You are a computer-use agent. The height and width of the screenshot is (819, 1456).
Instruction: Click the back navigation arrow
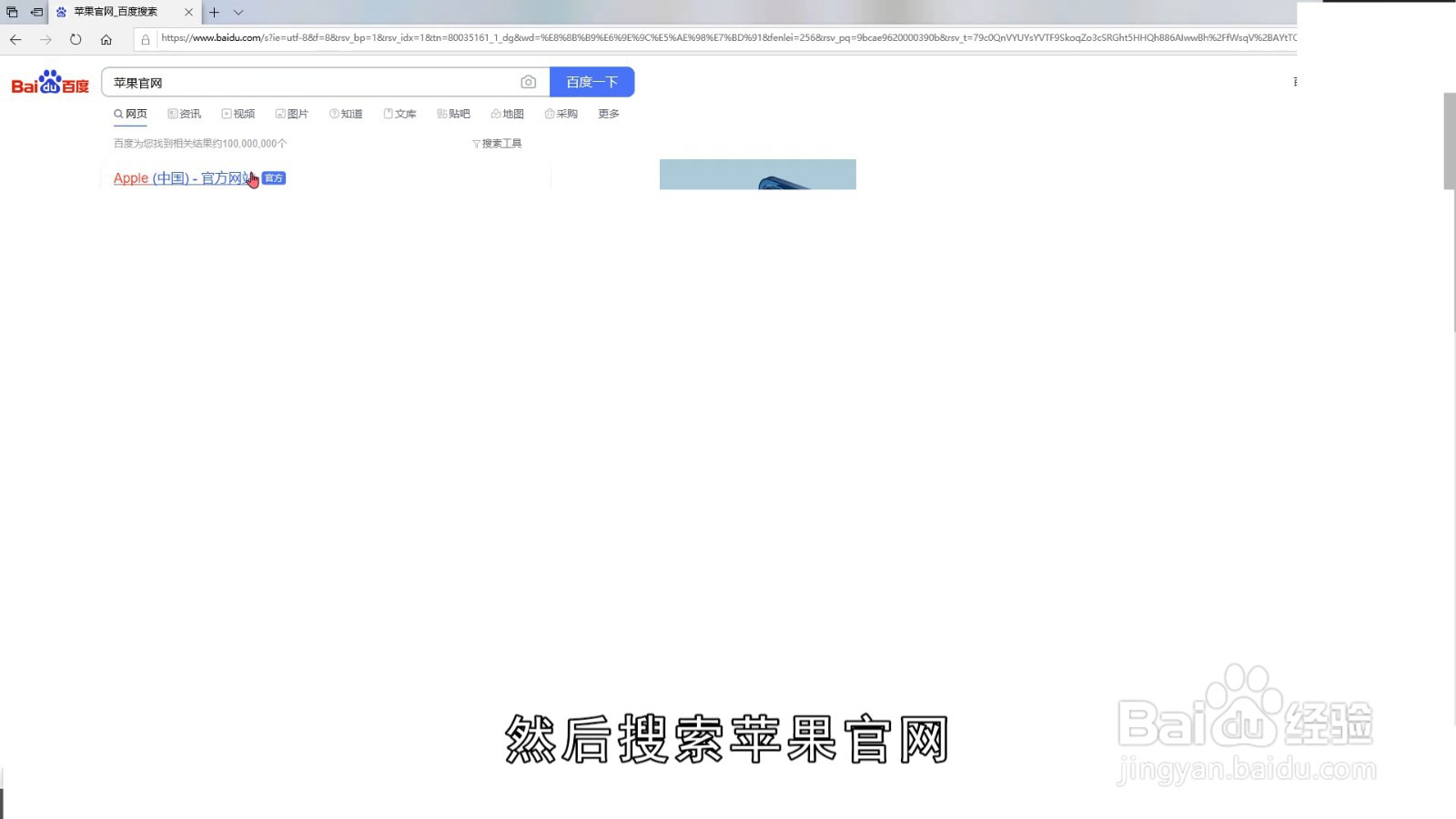coord(15,39)
